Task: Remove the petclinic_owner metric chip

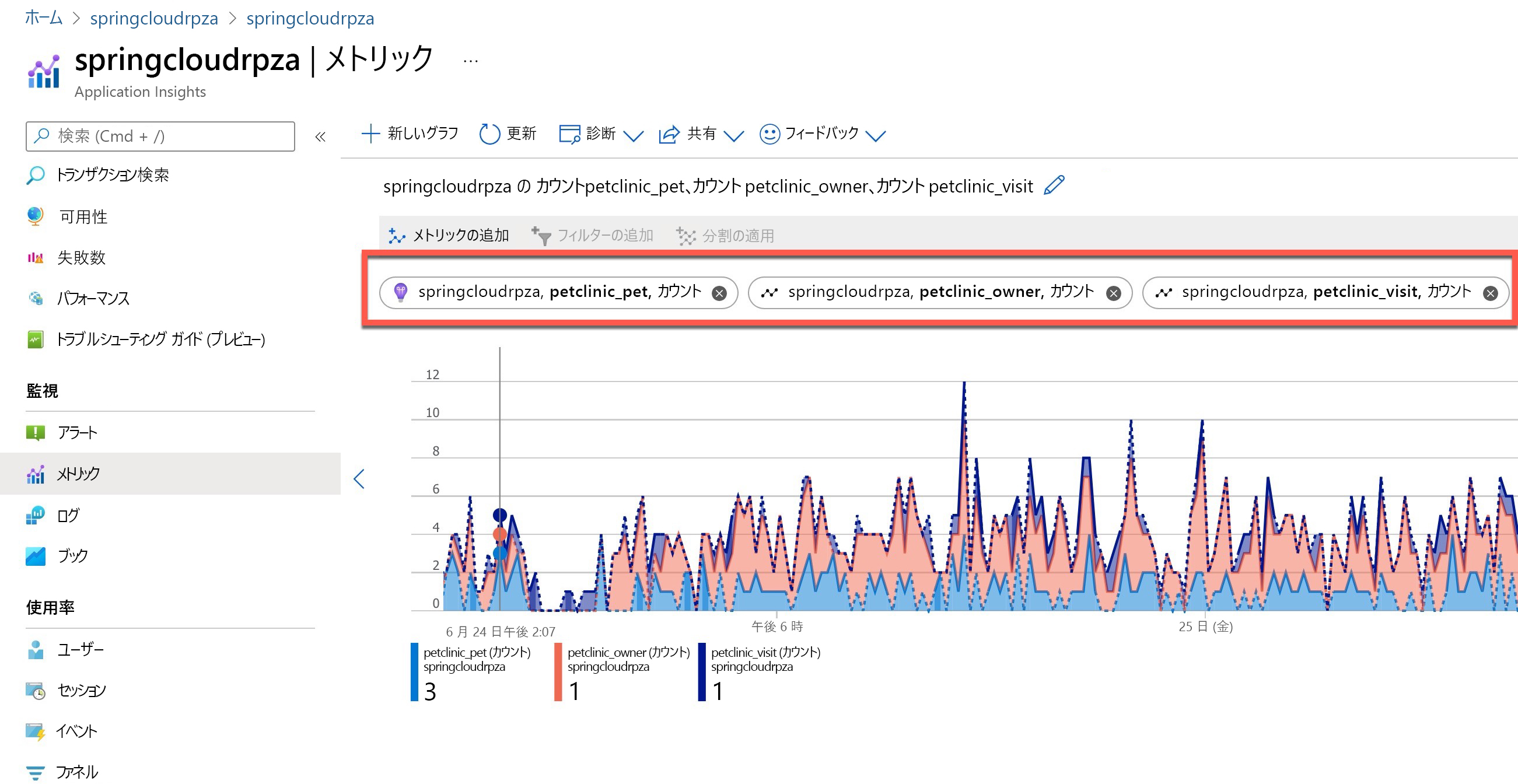Action: pyautogui.click(x=1113, y=293)
